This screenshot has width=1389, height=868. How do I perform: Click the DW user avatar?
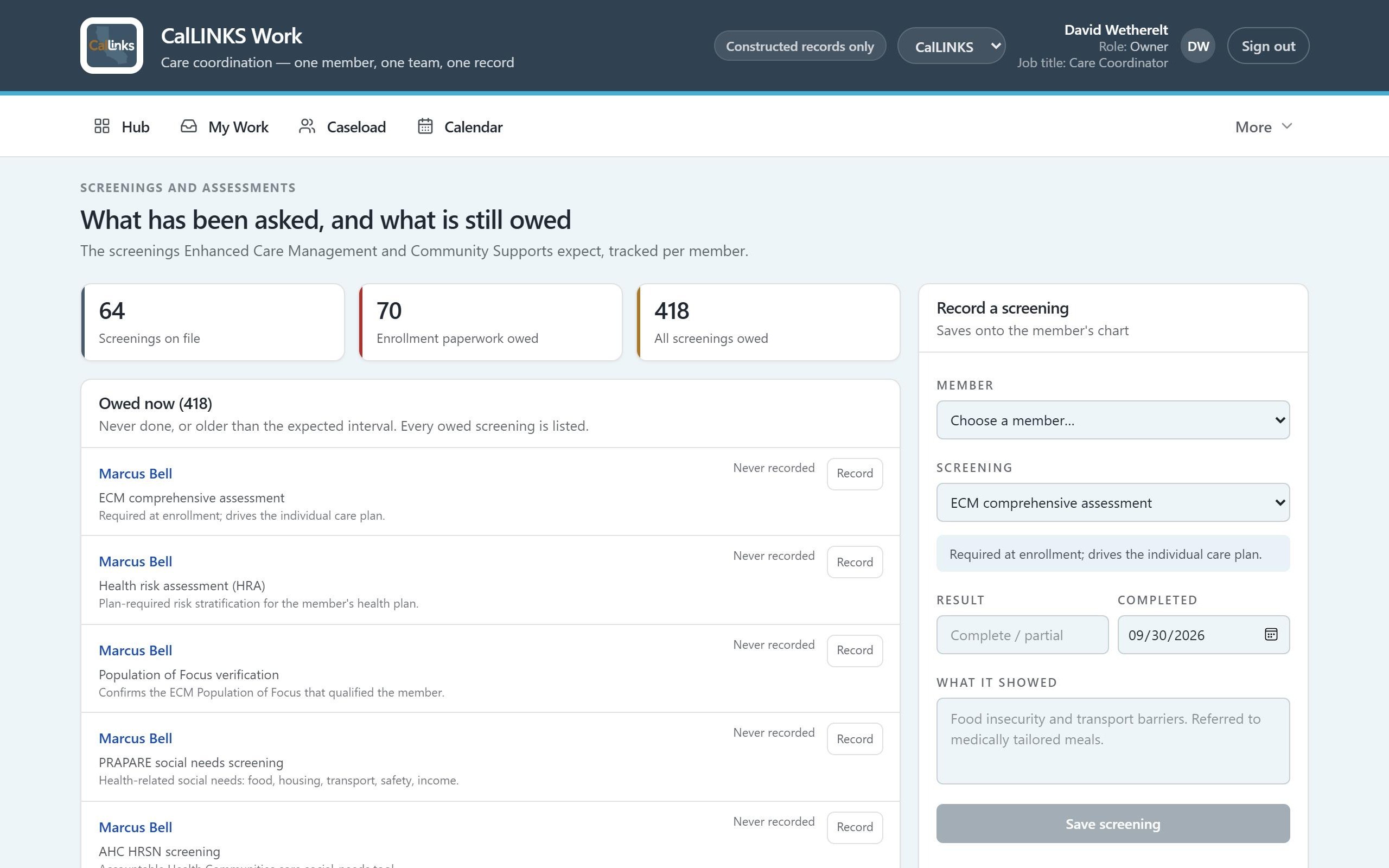coord(1198,46)
